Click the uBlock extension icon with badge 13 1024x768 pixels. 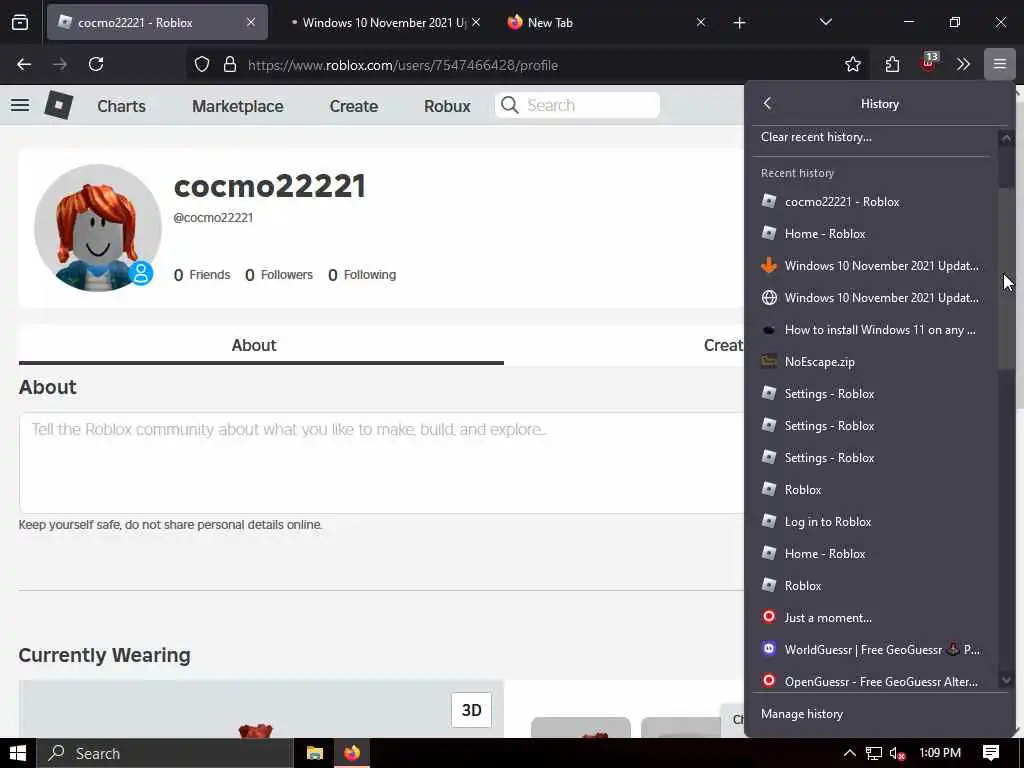[929, 63]
